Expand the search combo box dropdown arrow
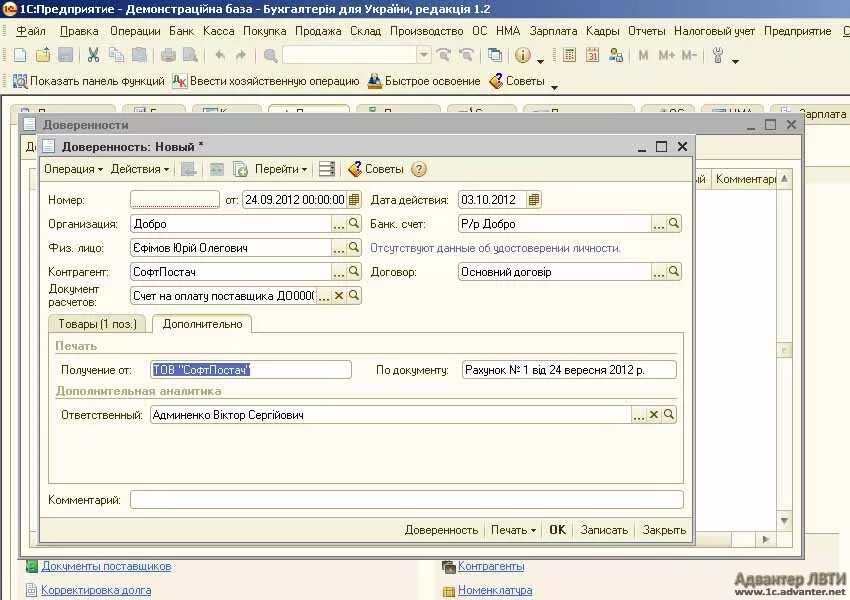Viewport: 850px width, 600px height. pyautogui.click(x=424, y=55)
